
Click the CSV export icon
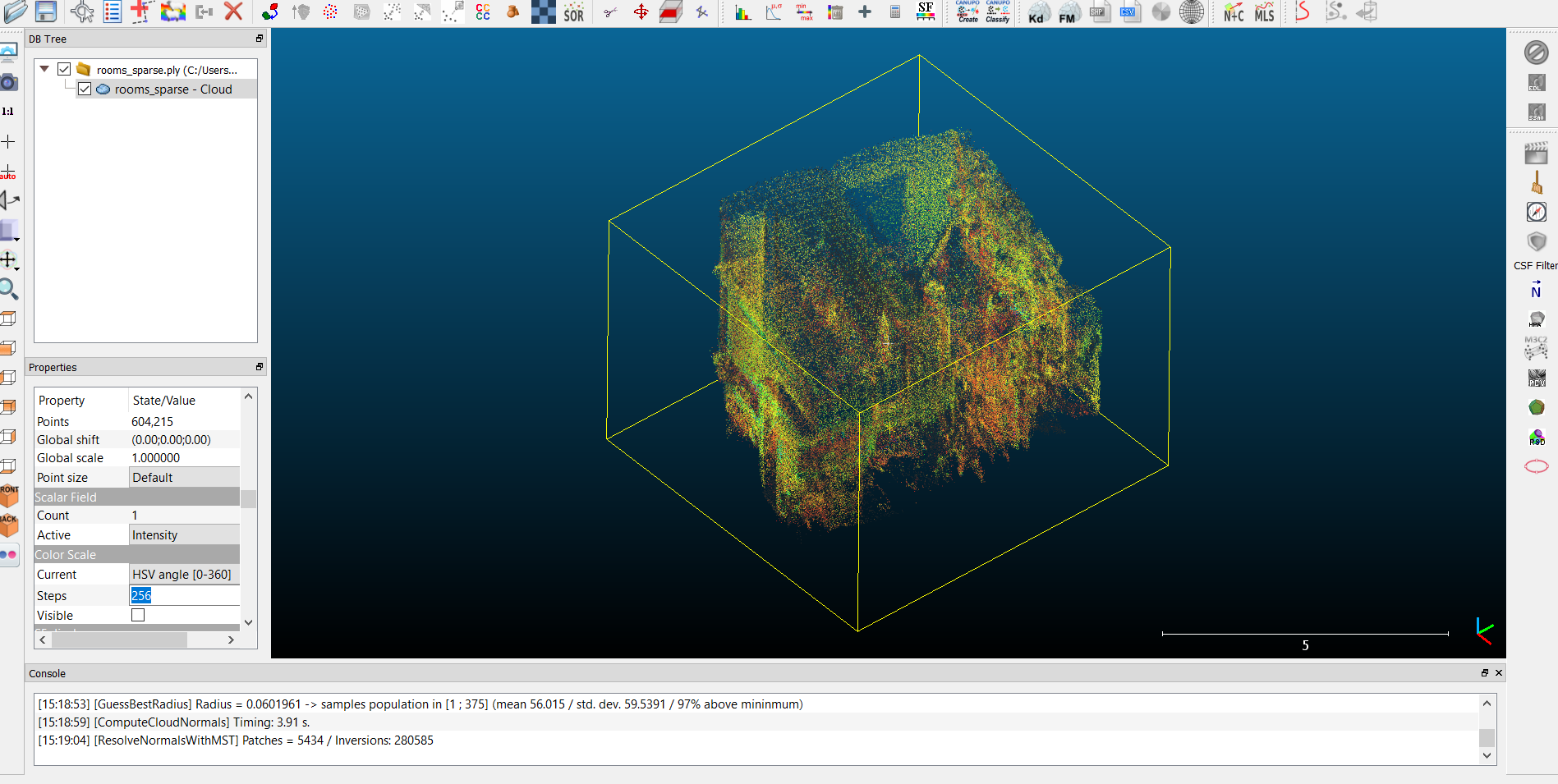[1129, 11]
